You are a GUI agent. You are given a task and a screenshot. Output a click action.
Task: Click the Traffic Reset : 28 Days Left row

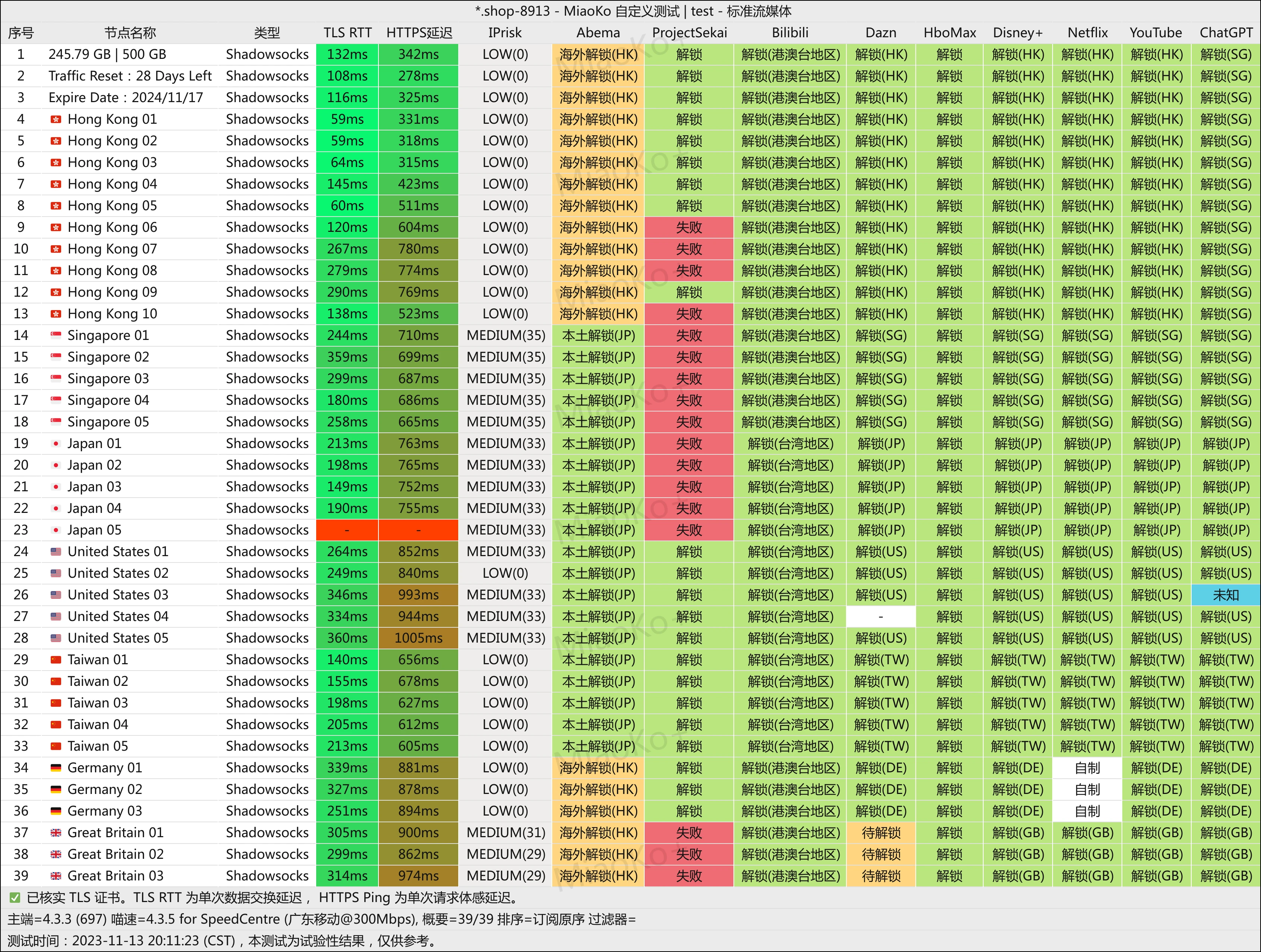(130, 76)
